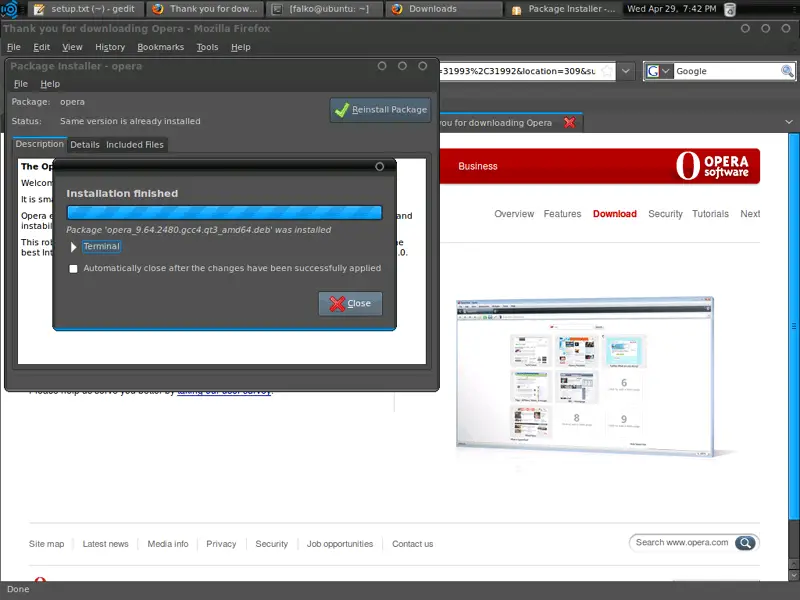Open the Firefox Tools menu
Image resolution: width=800 pixels, height=600 pixels.
[207, 47]
